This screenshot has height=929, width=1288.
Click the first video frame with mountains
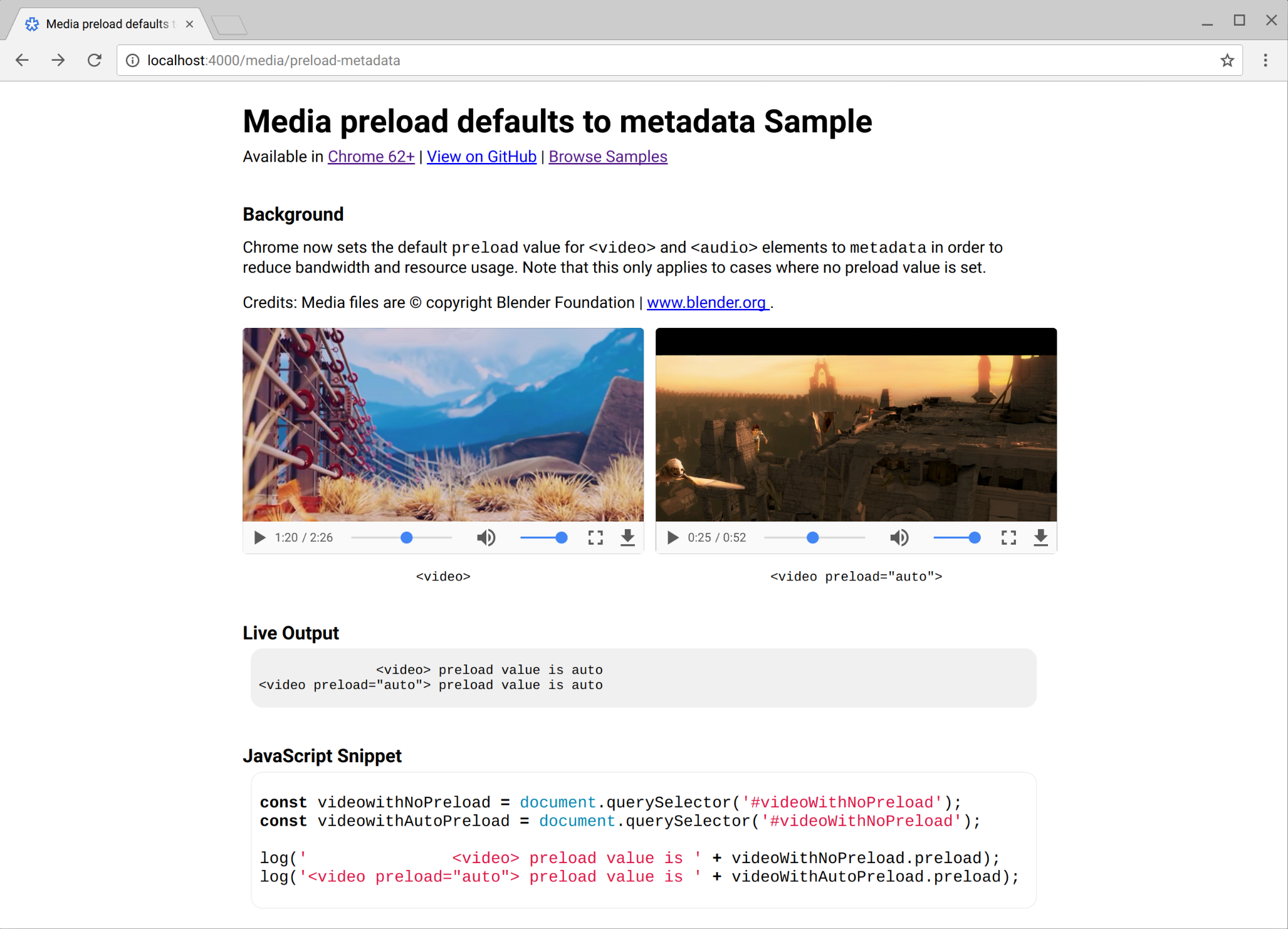[443, 424]
